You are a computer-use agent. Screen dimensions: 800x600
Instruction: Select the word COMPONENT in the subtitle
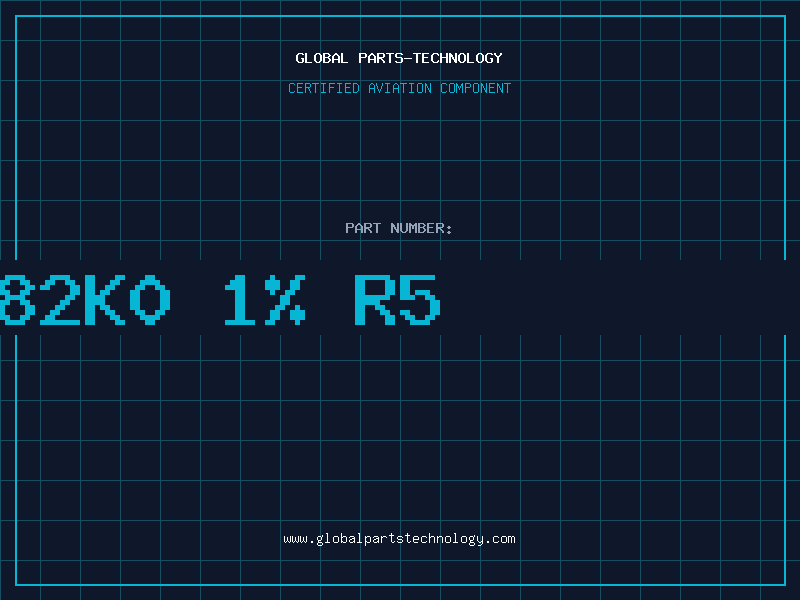[476, 88]
